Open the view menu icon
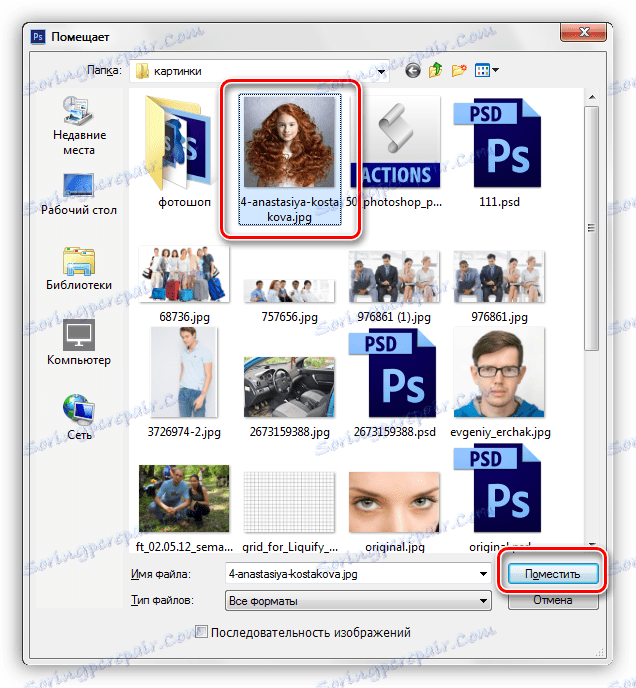Screen dimensions: 636x688 click(482, 70)
